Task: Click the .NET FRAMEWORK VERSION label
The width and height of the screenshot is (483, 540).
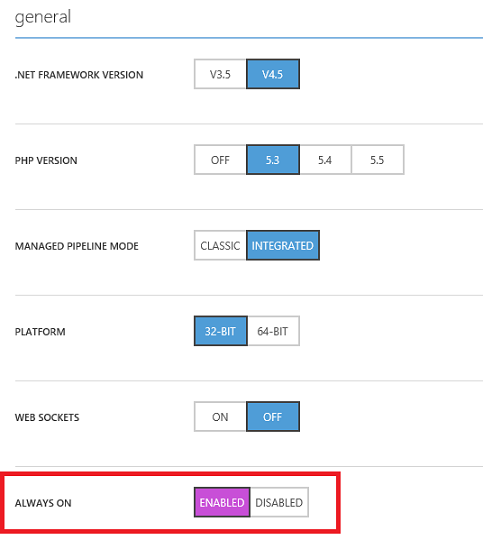Action: (79, 75)
